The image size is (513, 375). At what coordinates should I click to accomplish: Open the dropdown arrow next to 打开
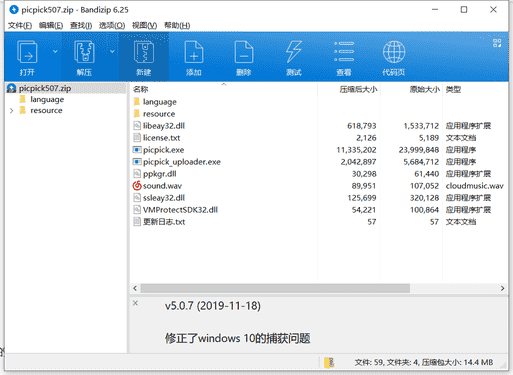[x=55, y=51]
